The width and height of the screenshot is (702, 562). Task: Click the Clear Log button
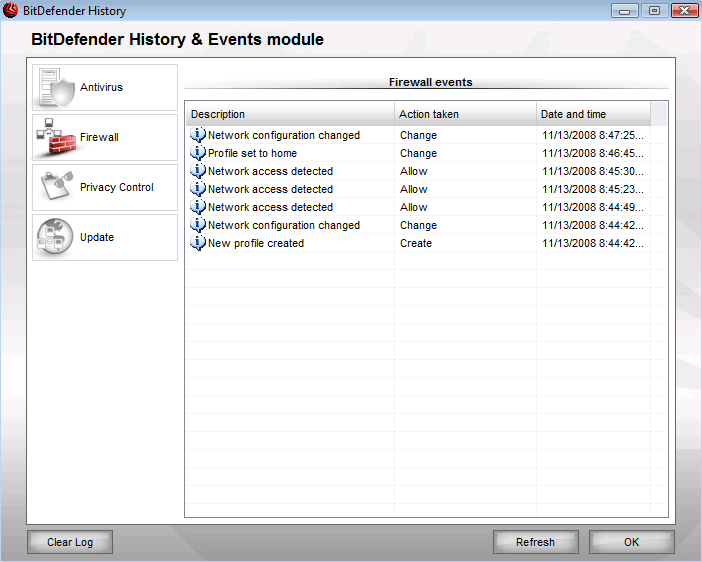70,542
